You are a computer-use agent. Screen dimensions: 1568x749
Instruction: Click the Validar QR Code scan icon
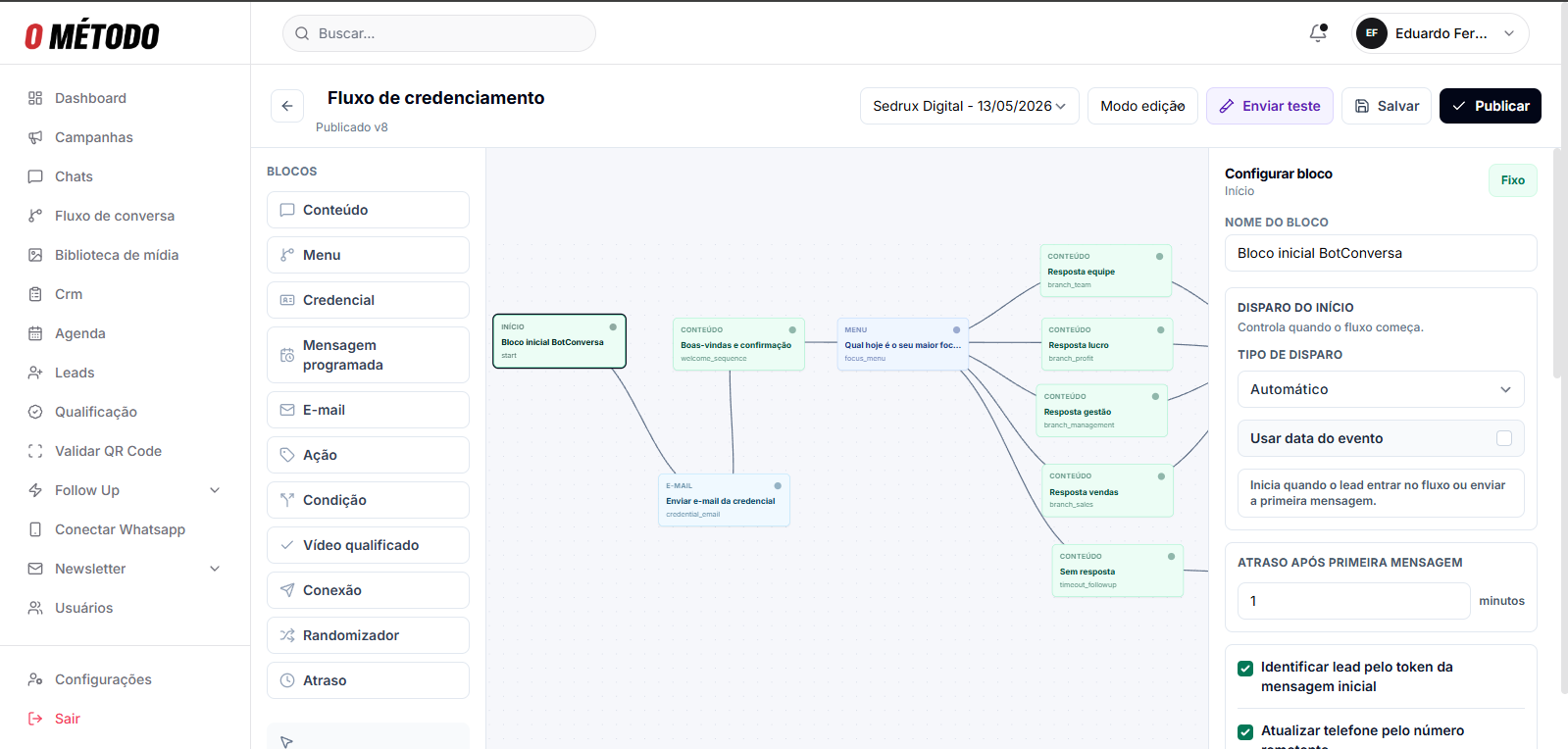click(35, 451)
